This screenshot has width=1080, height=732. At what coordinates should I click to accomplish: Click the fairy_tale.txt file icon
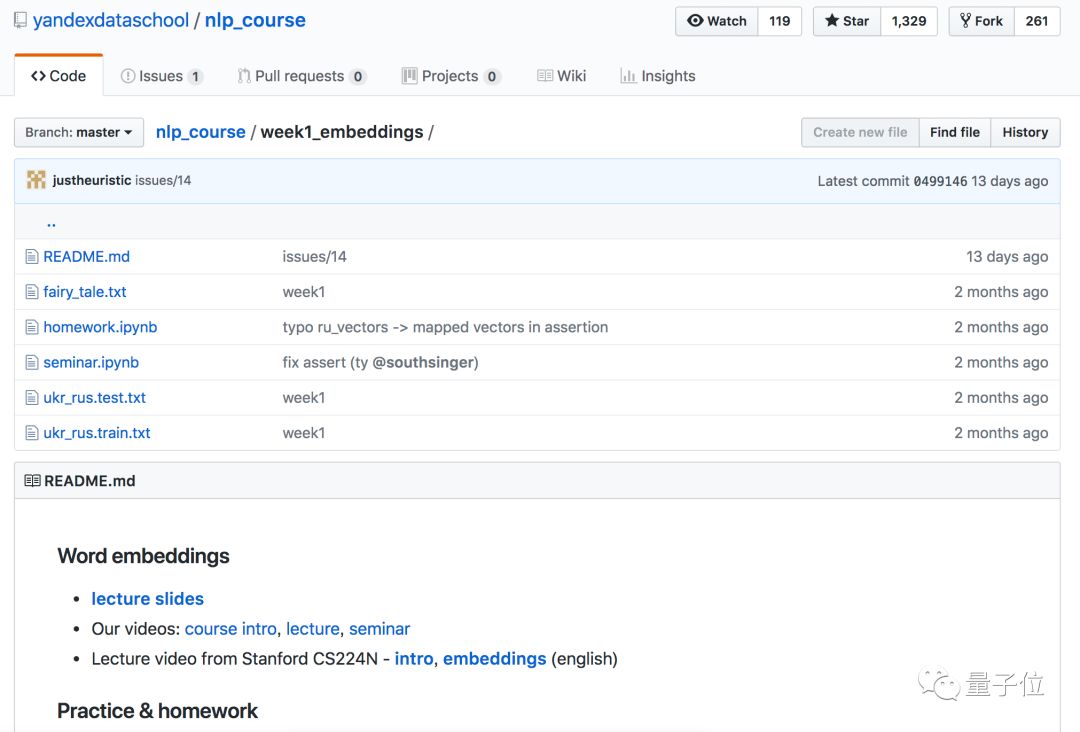coord(32,292)
